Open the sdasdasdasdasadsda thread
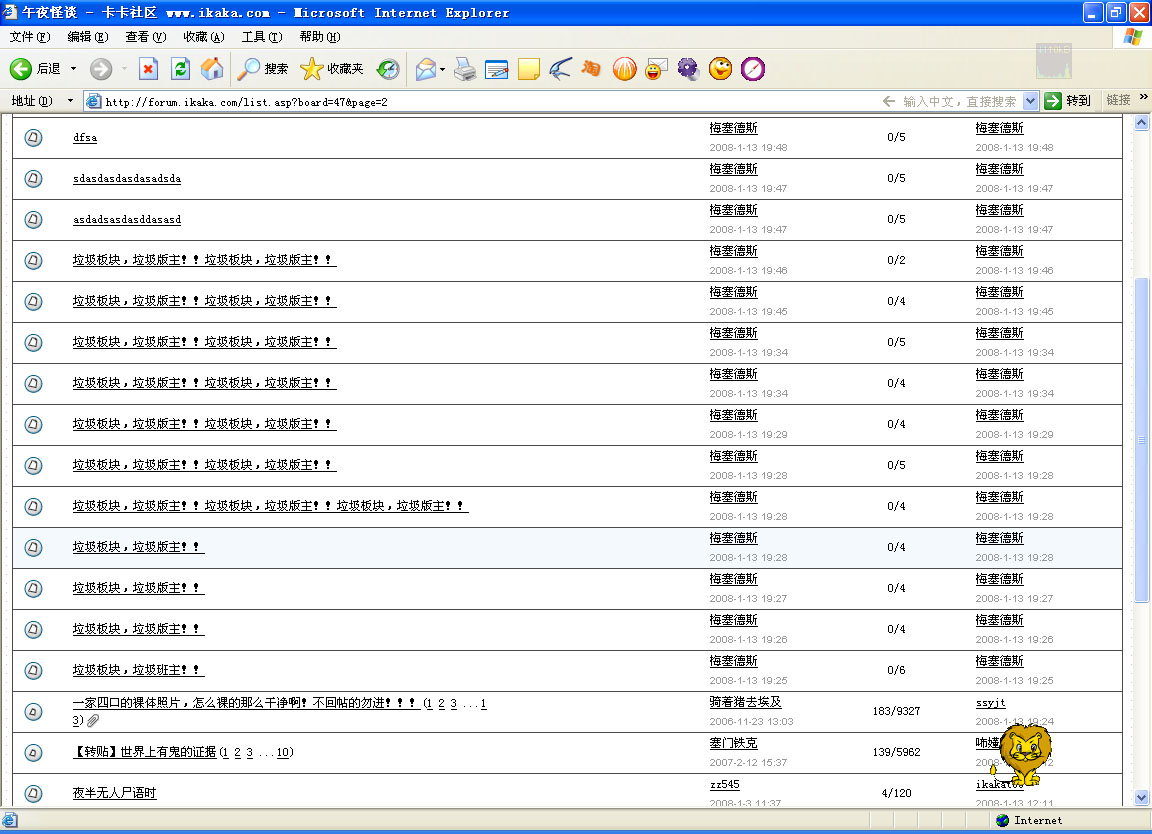The height and width of the screenshot is (834, 1152). [x=126, y=179]
